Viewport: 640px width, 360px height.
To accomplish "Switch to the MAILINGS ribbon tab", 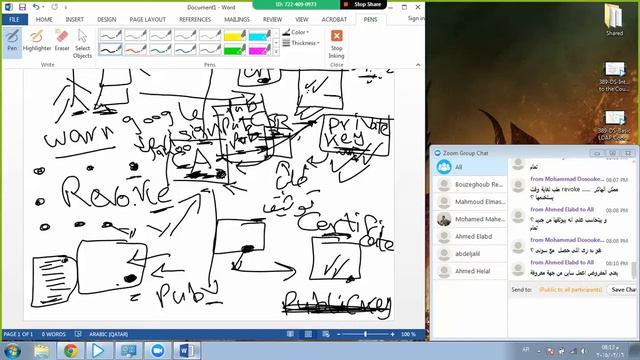I will click(x=237, y=19).
